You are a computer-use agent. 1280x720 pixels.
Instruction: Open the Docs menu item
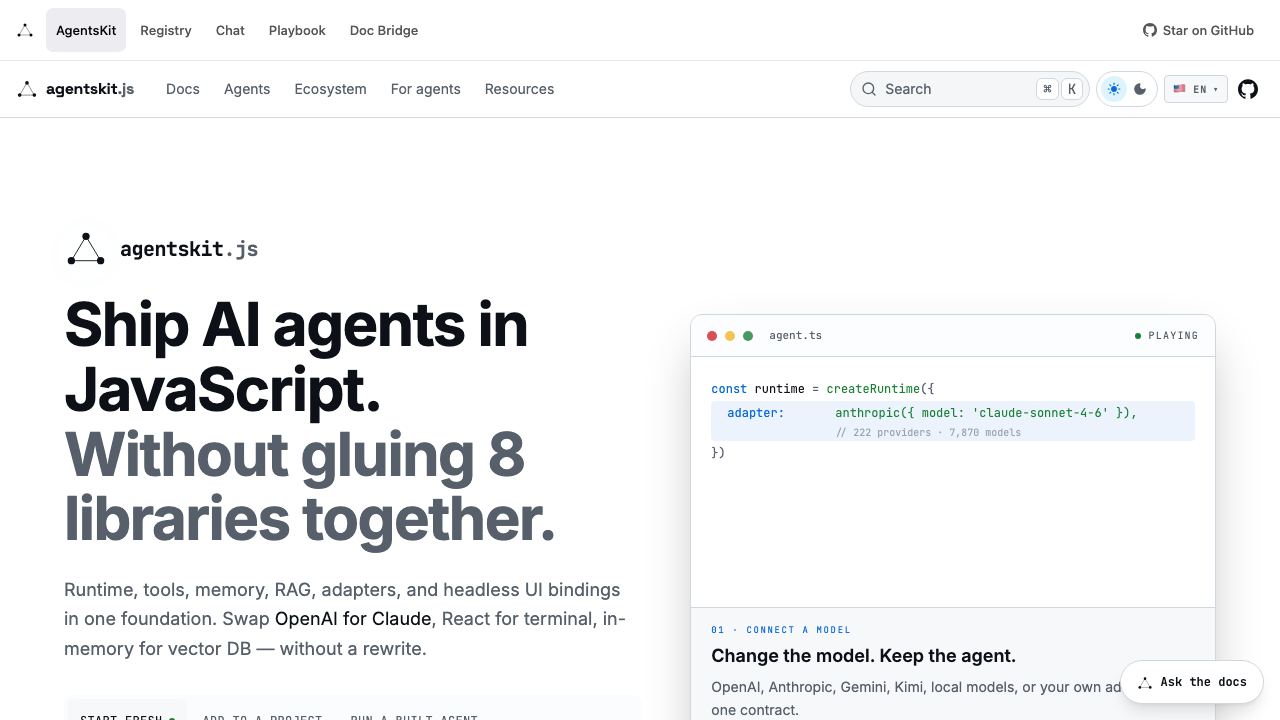183,89
